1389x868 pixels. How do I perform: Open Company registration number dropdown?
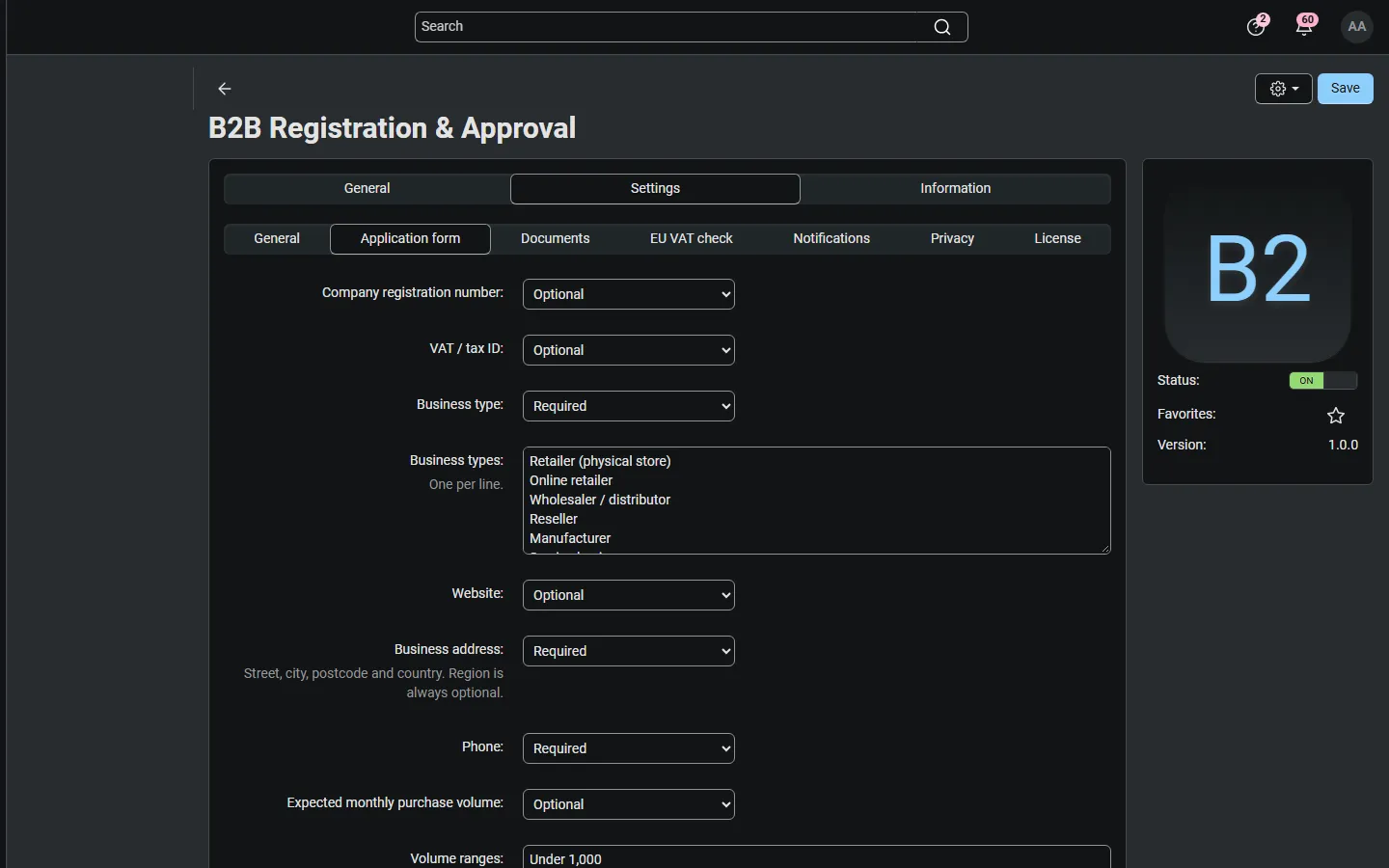pos(629,294)
